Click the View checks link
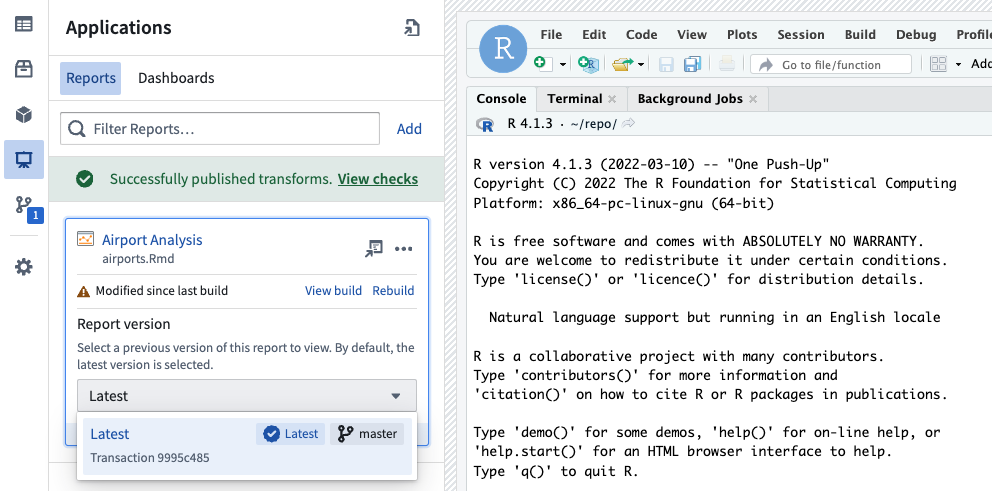 coord(378,179)
